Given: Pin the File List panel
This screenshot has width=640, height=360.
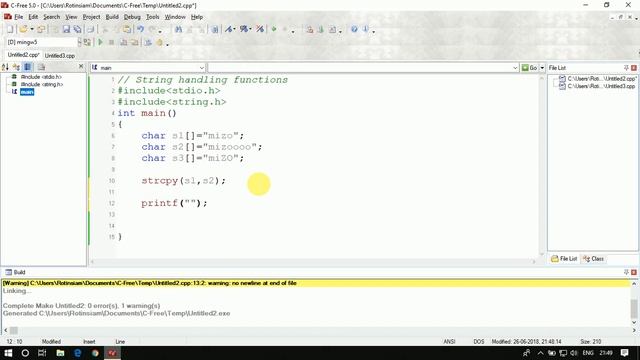Looking at the screenshot, I should coord(626,68).
